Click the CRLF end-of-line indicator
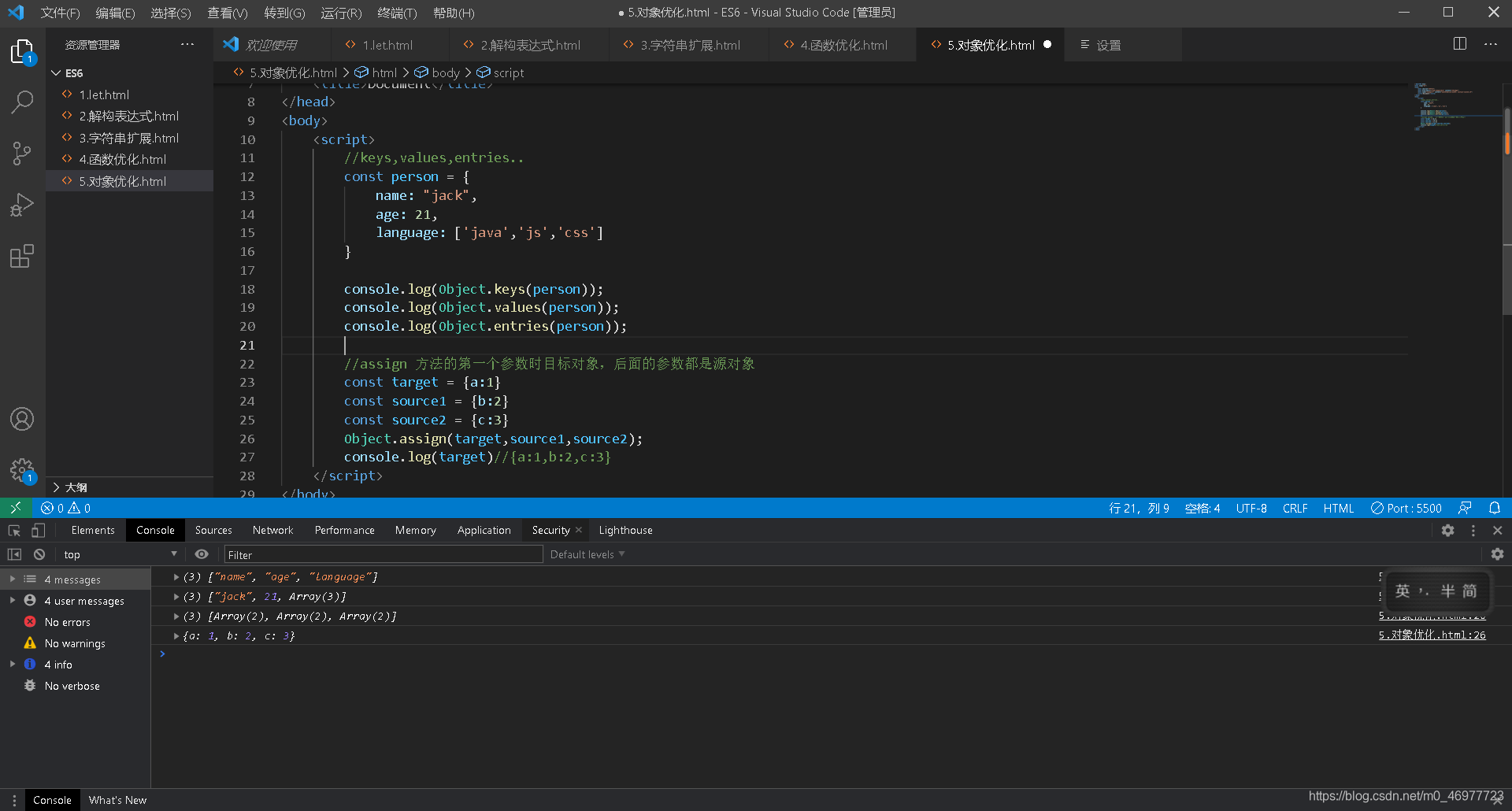The width and height of the screenshot is (1512, 811). click(x=1295, y=508)
